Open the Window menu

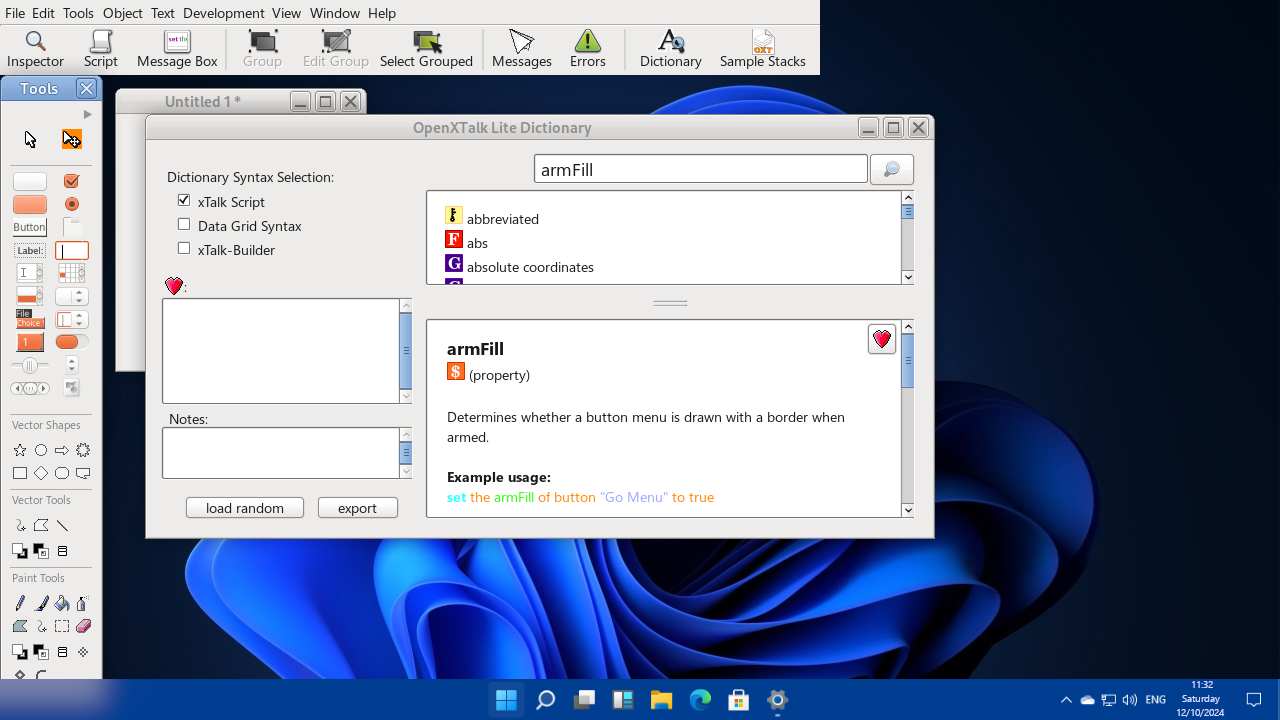click(334, 13)
